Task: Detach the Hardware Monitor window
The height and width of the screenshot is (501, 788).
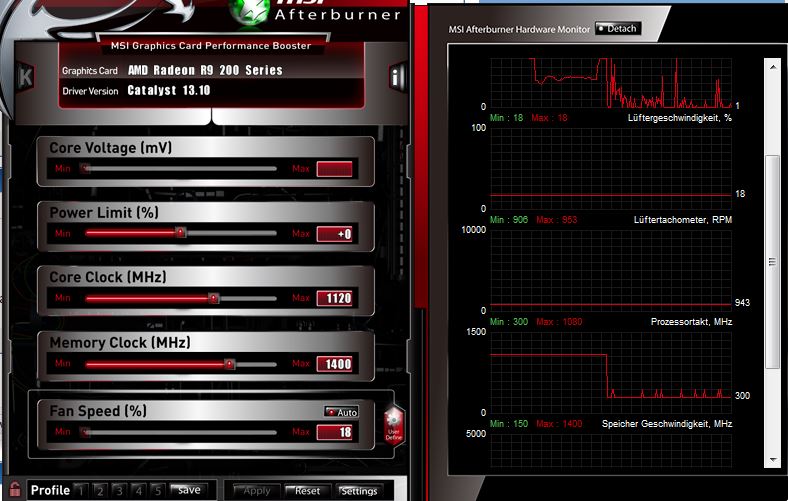Action: (618, 29)
